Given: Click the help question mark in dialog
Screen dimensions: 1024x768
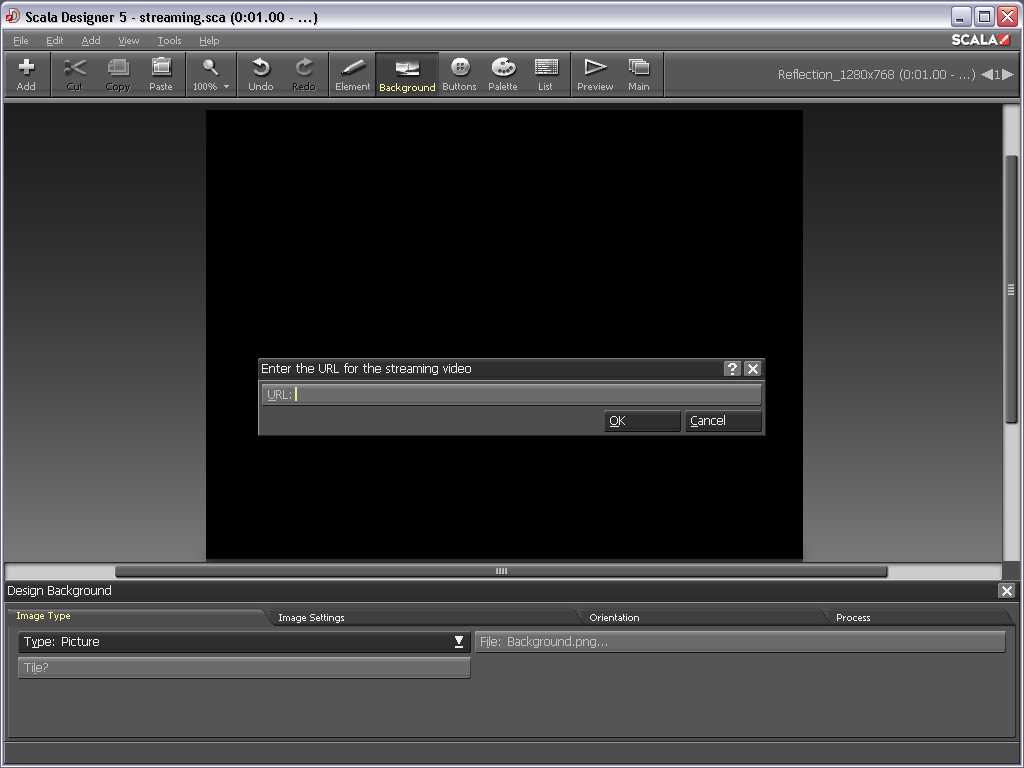Looking at the screenshot, I should click(x=732, y=369).
